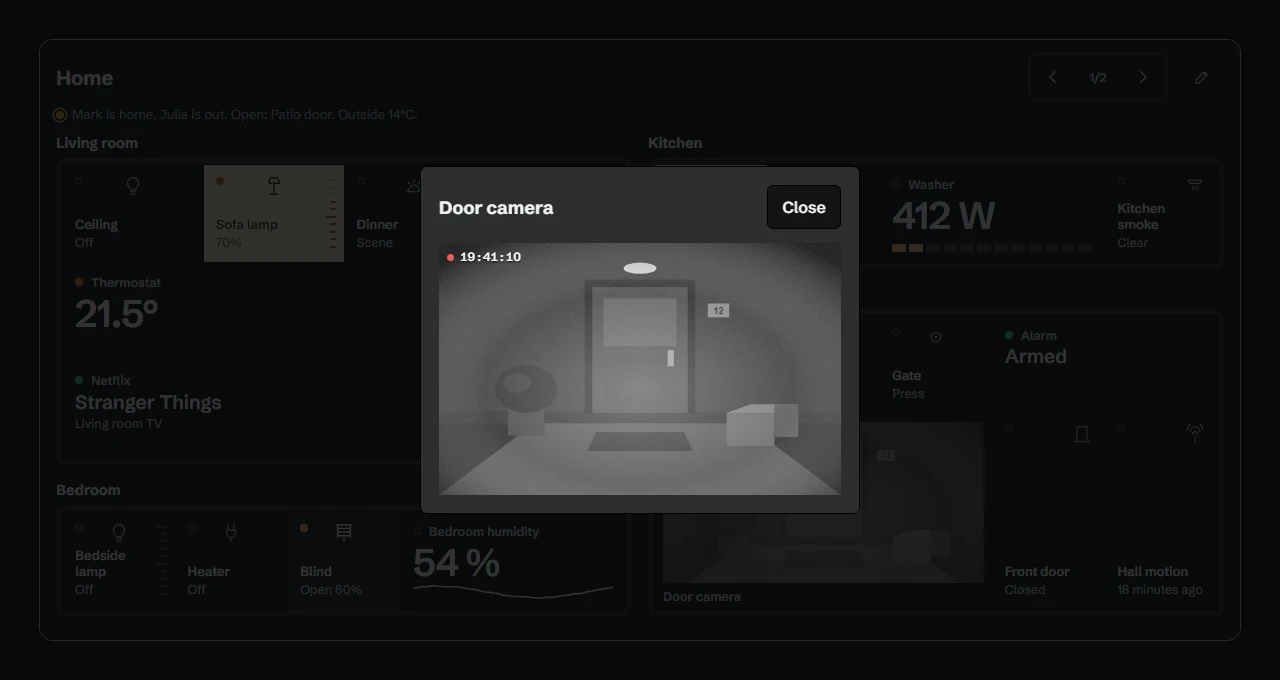Image resolution: width=1280 pixels, height=680 pixels.
Task: Click the Kitchen section heading
Action: 675,143
